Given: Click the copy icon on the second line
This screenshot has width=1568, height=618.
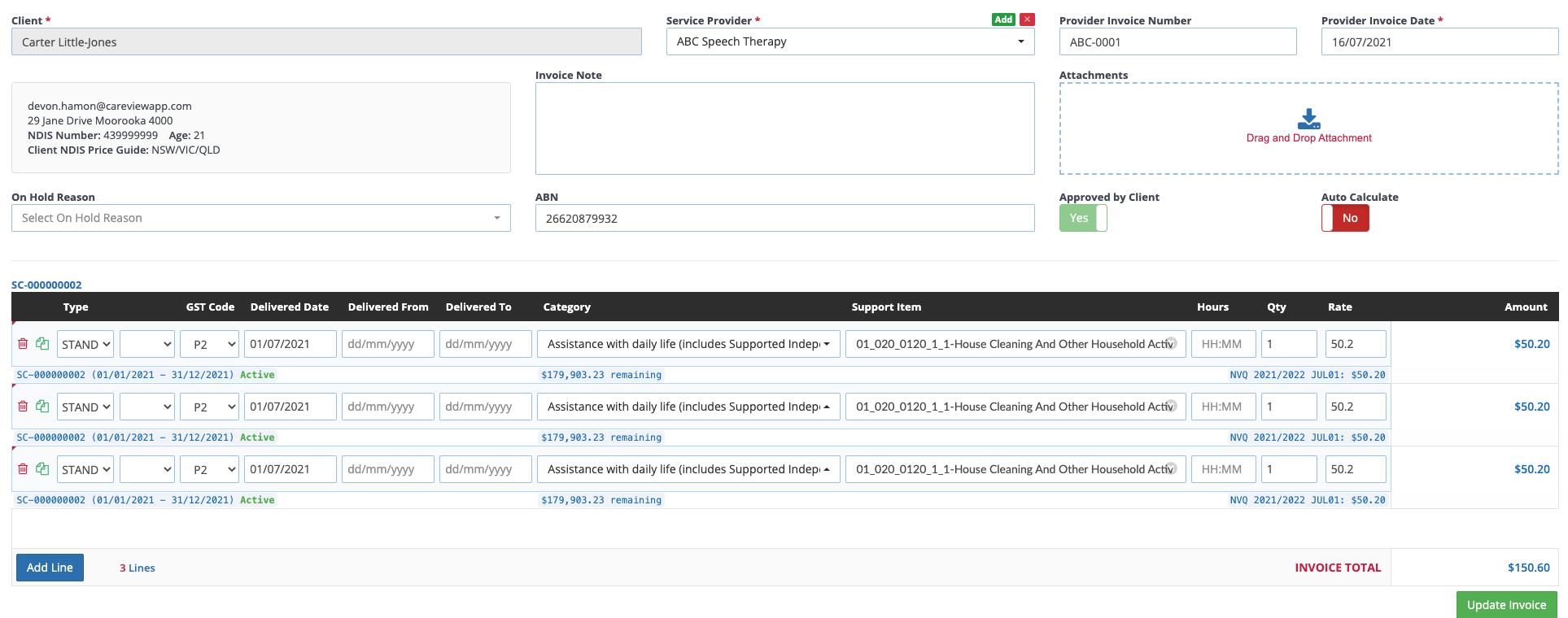Looking at the screenshot, I should coord(42,407).
